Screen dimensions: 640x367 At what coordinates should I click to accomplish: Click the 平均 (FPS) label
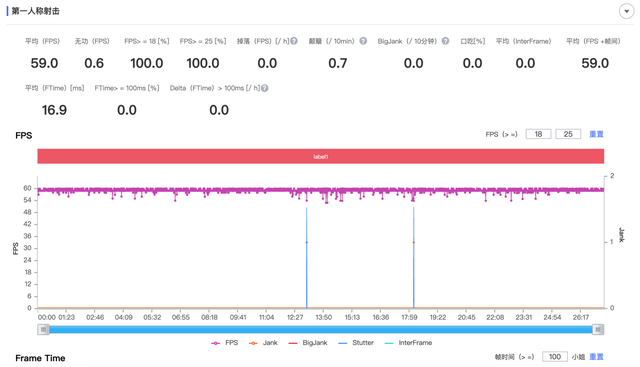point(42,41)
